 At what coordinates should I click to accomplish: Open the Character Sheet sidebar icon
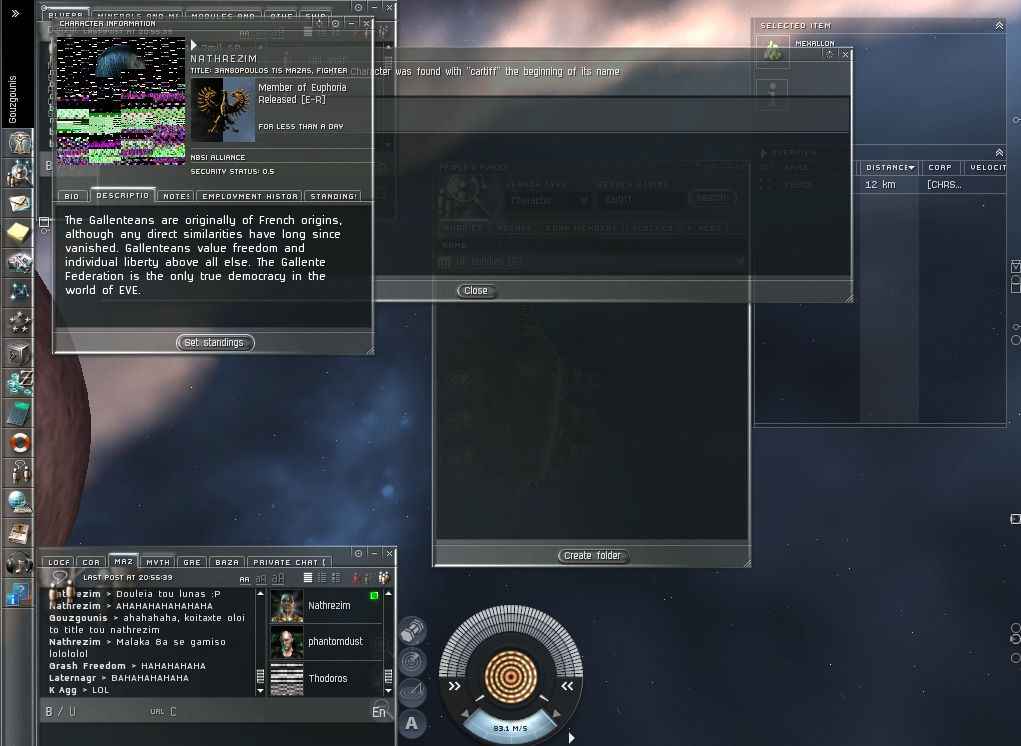tap(19, 142)
